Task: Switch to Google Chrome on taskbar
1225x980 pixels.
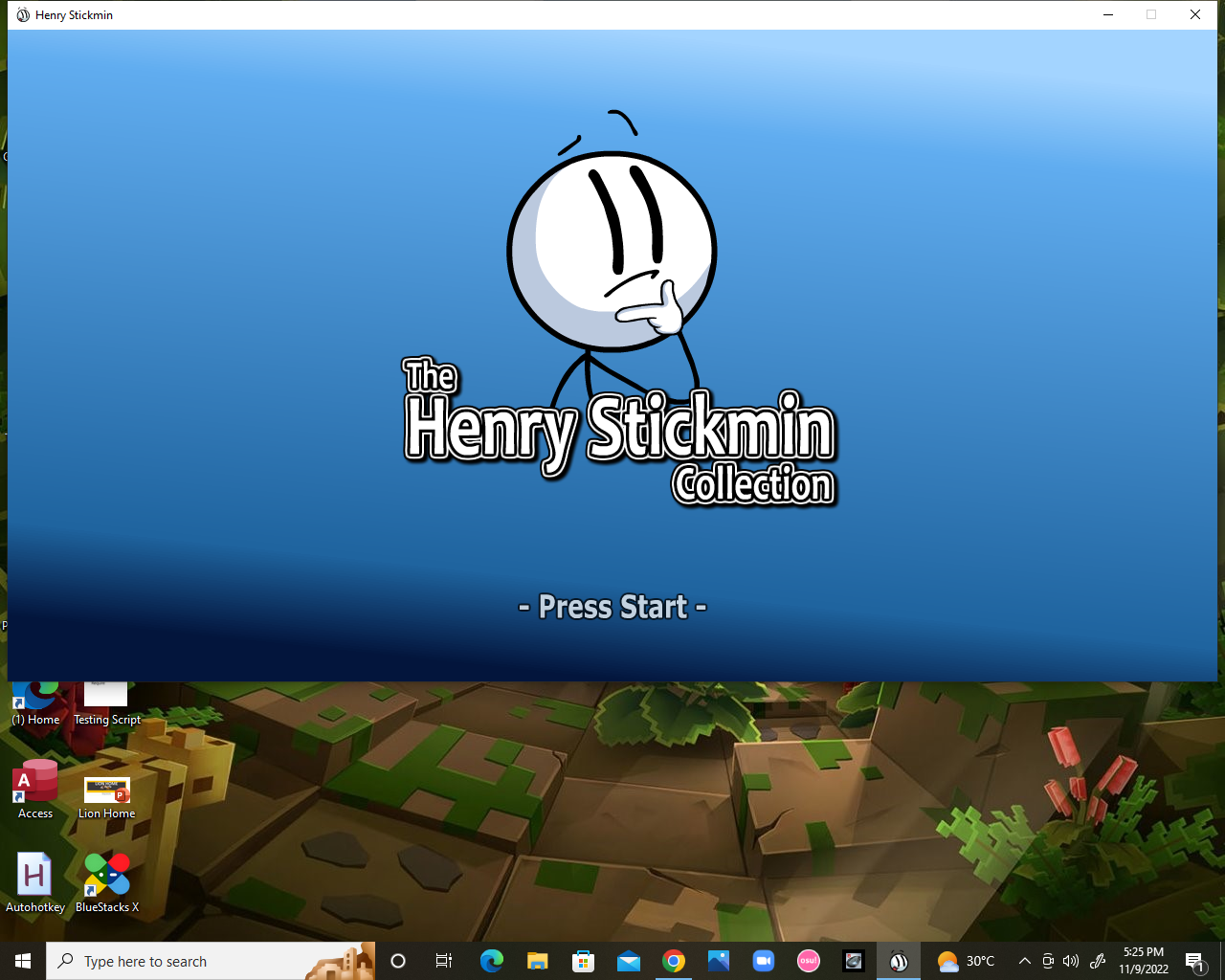Action: click(674, 961)
